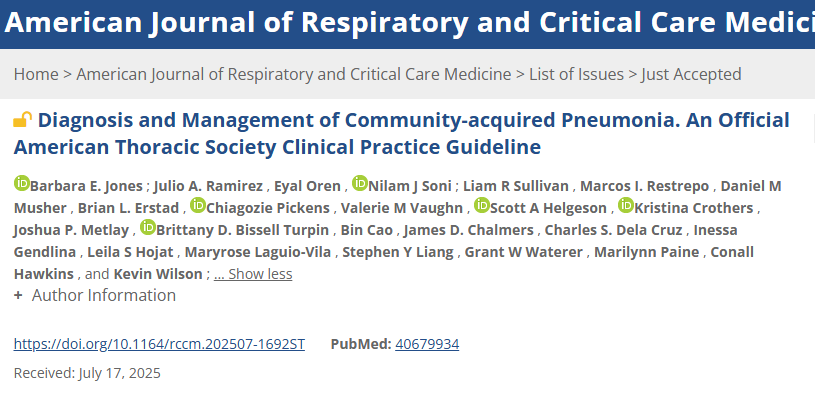The height and width of the screenshot is (395, 815).
Task: Open author Grant W Waterer profile
Action: click(523, 252)
